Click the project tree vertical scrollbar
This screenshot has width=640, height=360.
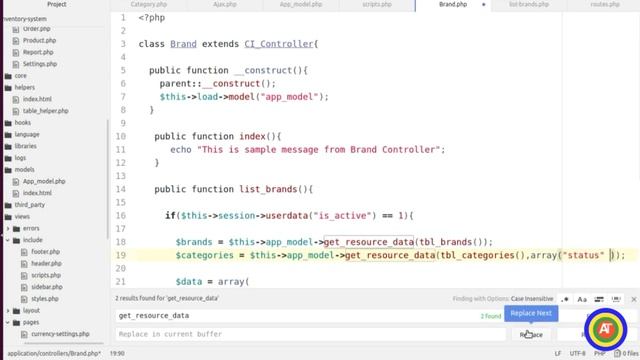click(108, 179)
